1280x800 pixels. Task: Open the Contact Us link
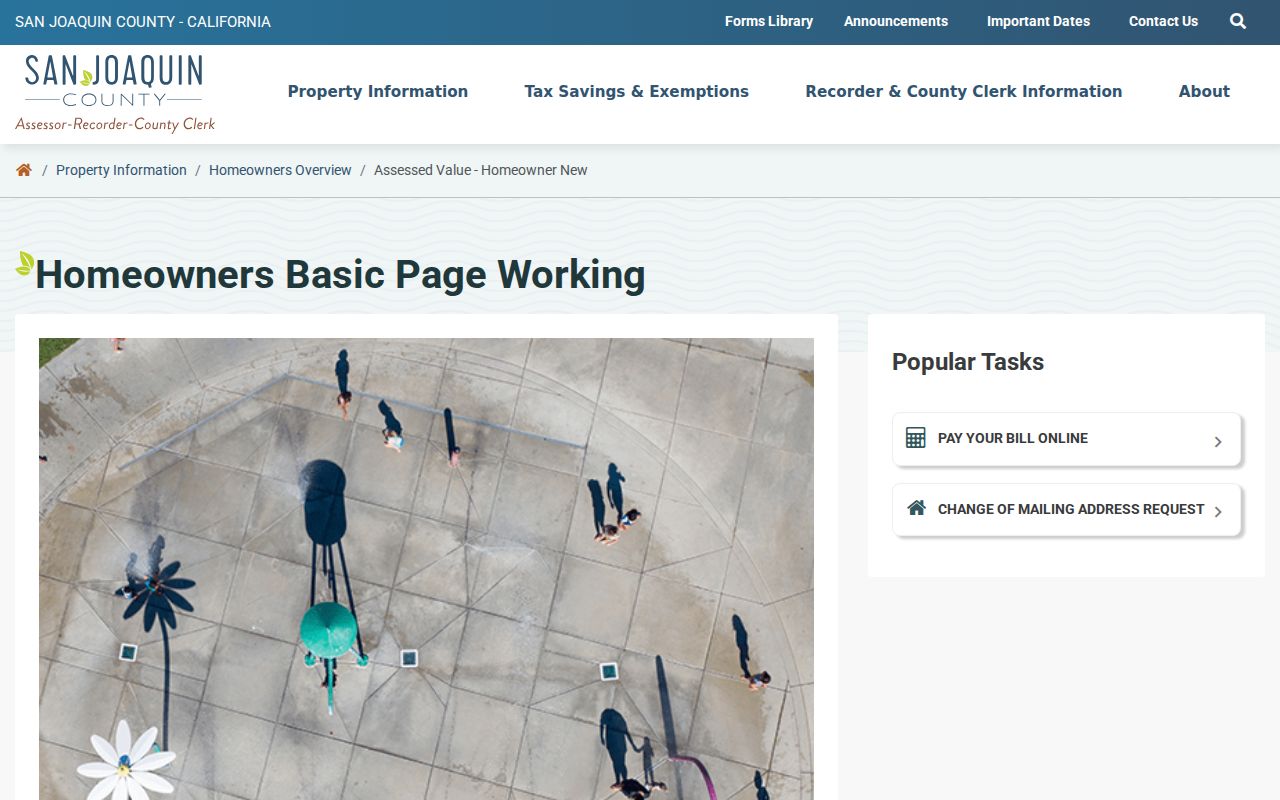coord(1163,21)
